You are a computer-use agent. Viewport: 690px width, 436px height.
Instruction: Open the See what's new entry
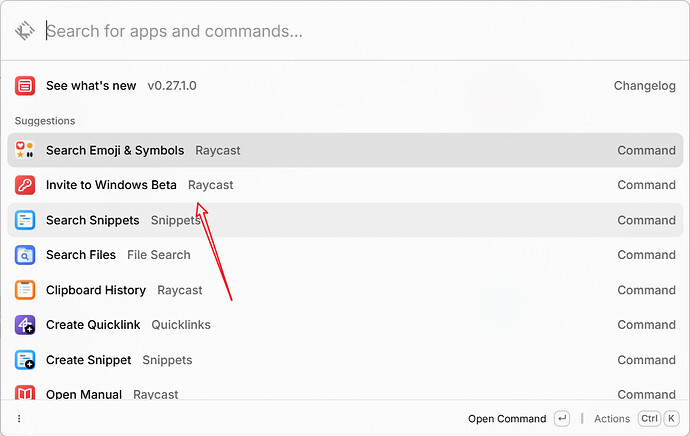pyautogui.click(x=345, y=85)
